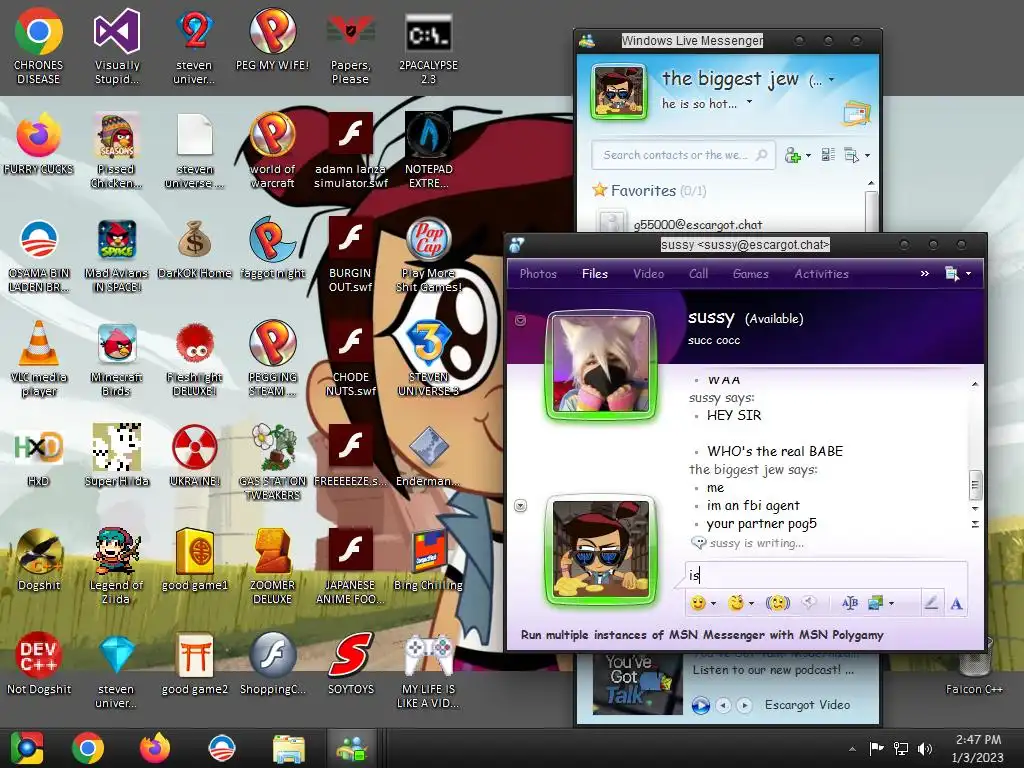Open the Legend of Ziida icon

pos(116,567)
